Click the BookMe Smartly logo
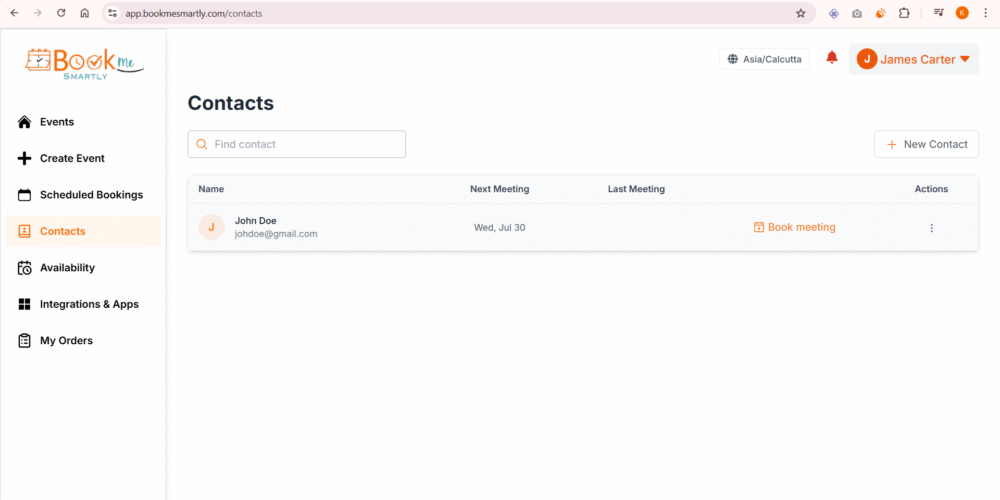This screenshot has height=500, width=1000. tap(84, 63)
